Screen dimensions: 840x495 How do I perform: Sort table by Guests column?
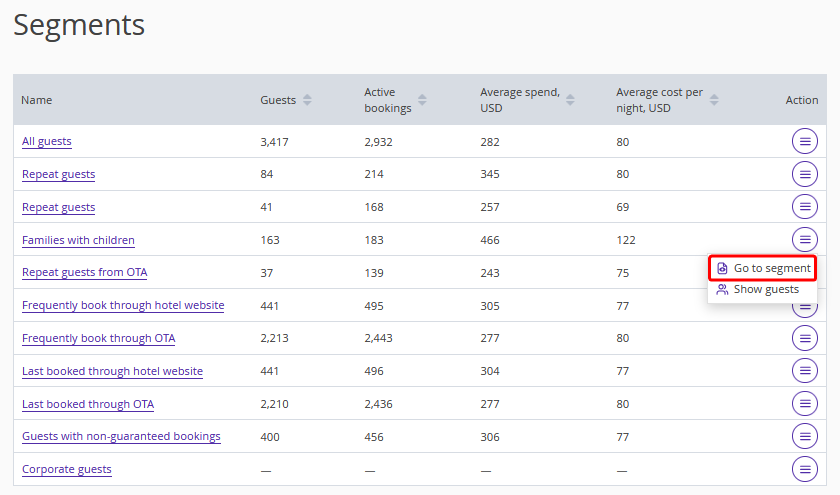[x=307, y=100]
